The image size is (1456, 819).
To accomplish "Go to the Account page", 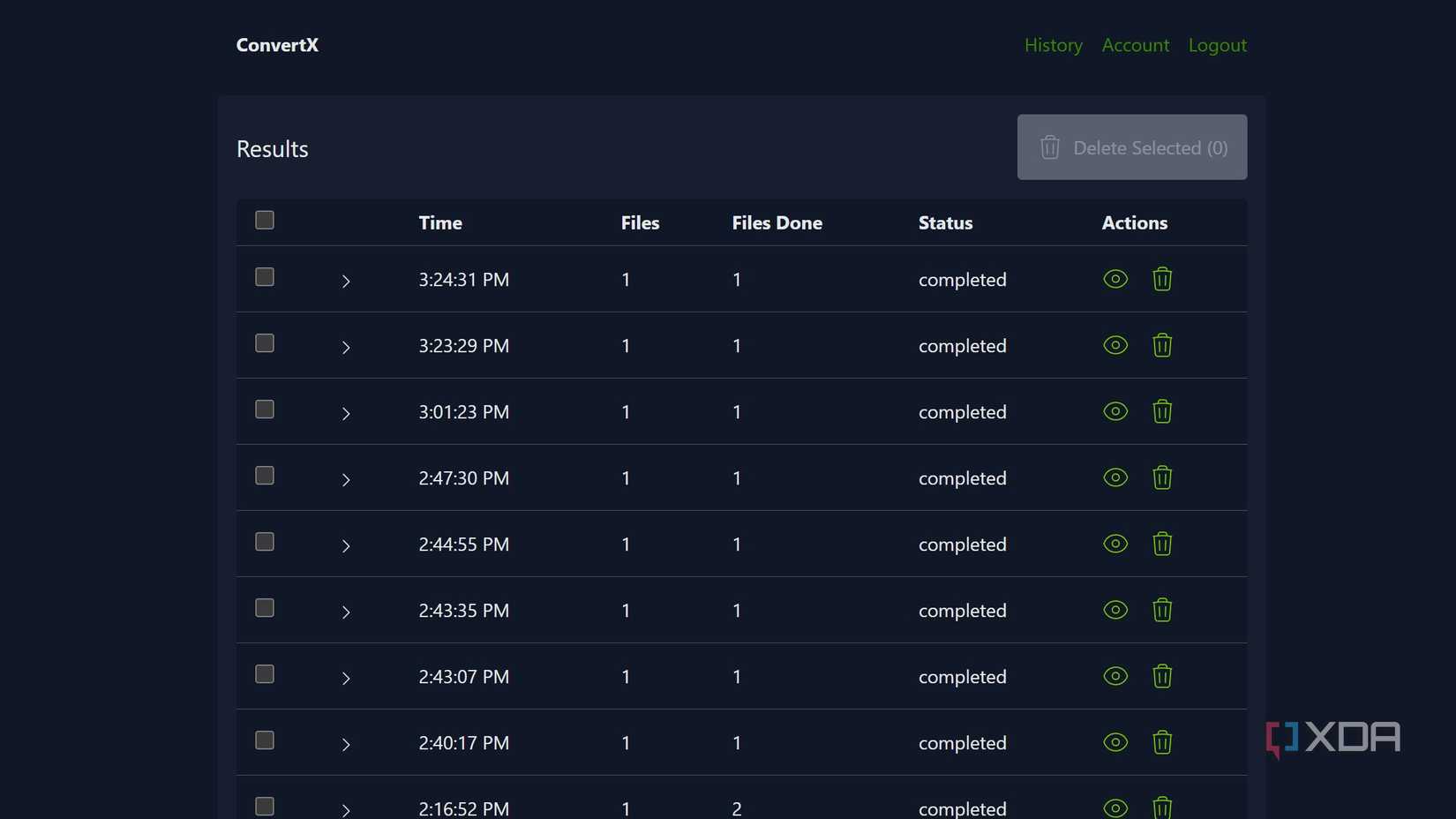I will (x=1136, y=45).
